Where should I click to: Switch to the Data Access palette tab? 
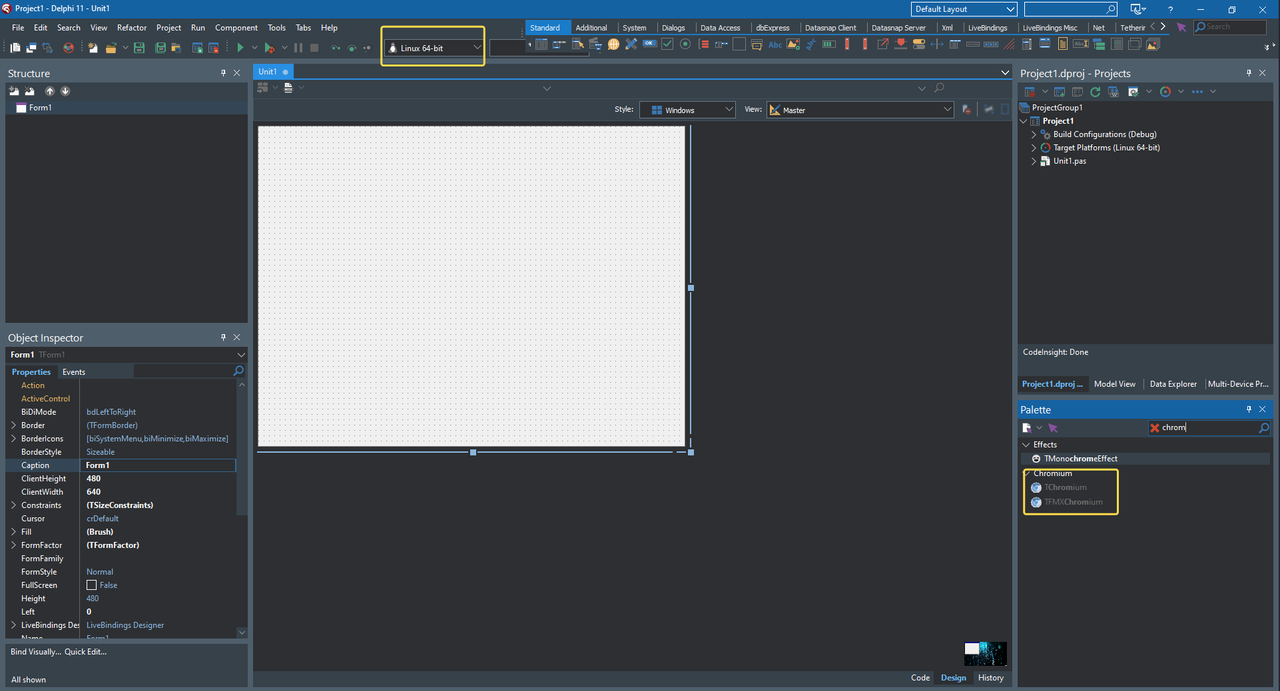pyautogui.click(x=720, y=28)
